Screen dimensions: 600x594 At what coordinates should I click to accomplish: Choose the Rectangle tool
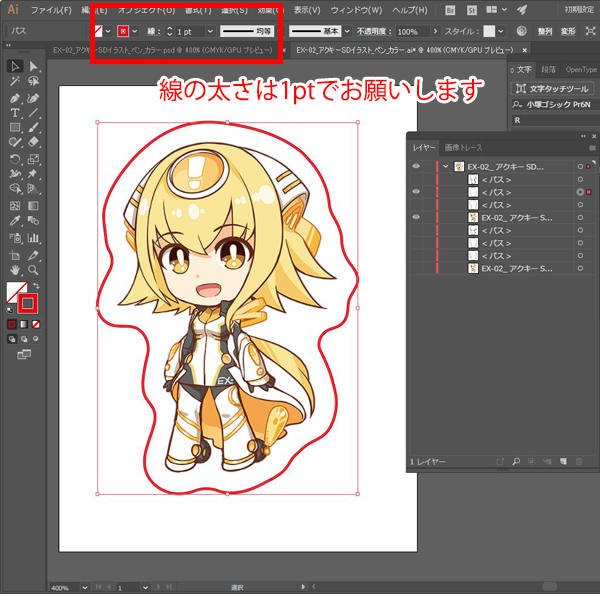[x=15, y=127]
